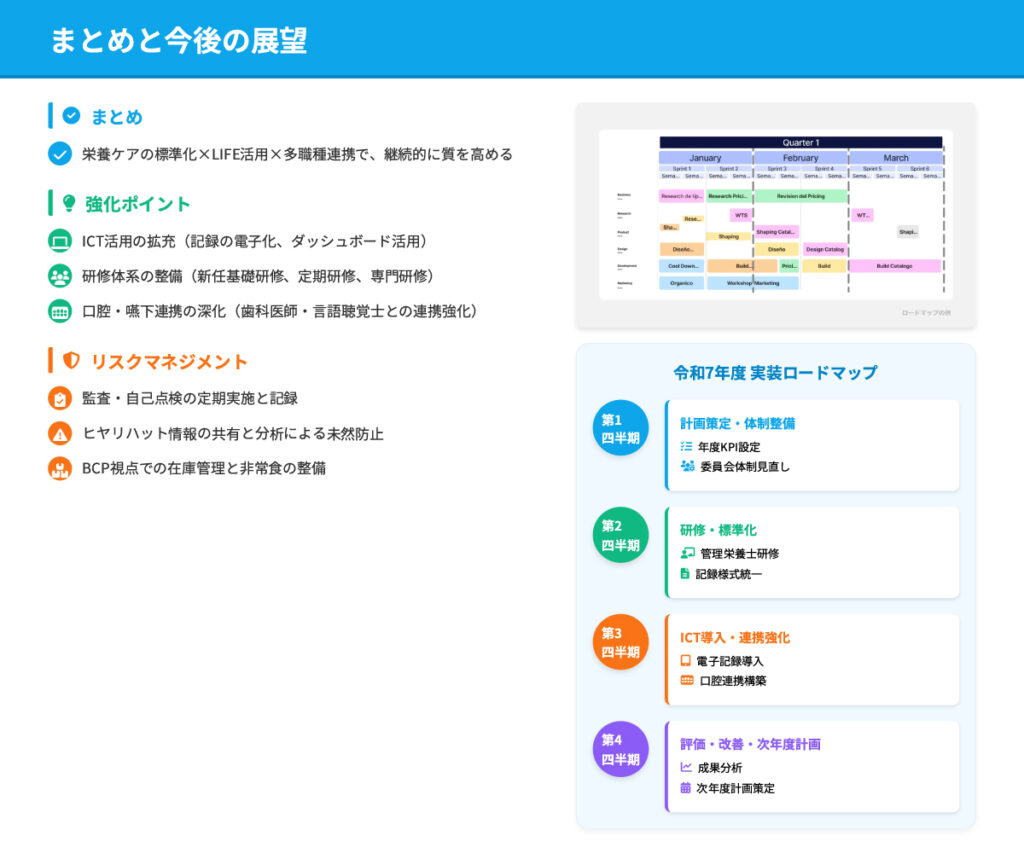1024x853 pixels.
Task: Click the lightbulb icon next to 強化ポイント
Action: (x=69, y=203)
